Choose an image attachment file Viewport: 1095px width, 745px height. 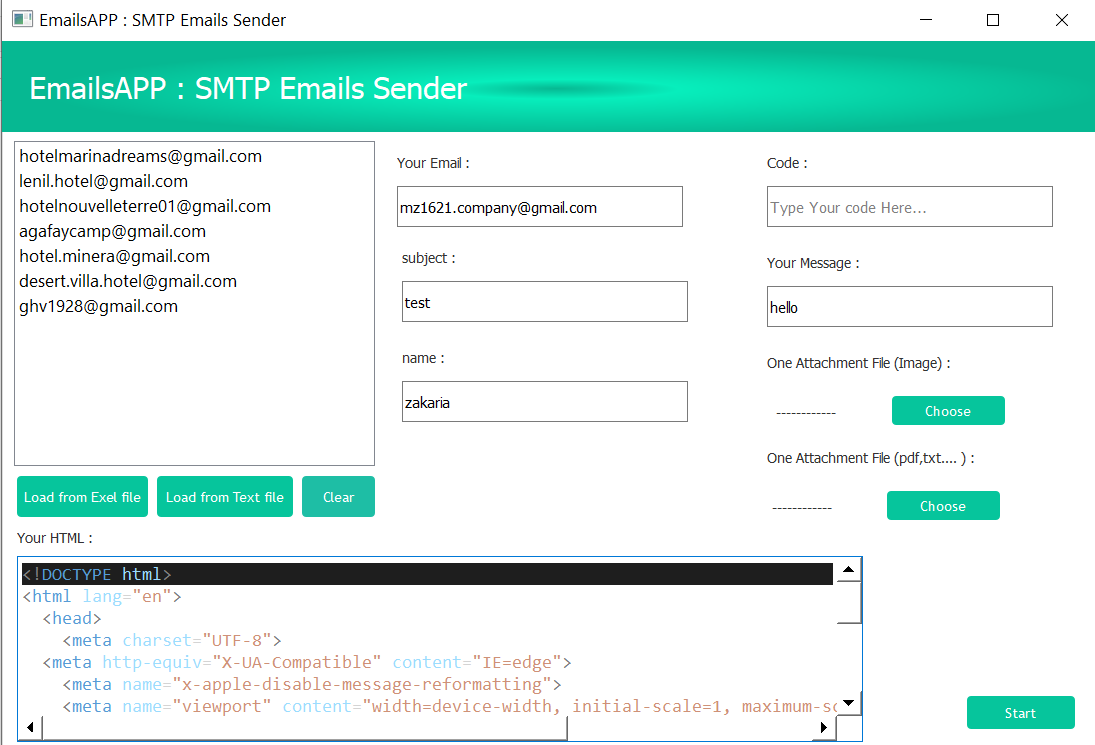(x=948, y=411)
